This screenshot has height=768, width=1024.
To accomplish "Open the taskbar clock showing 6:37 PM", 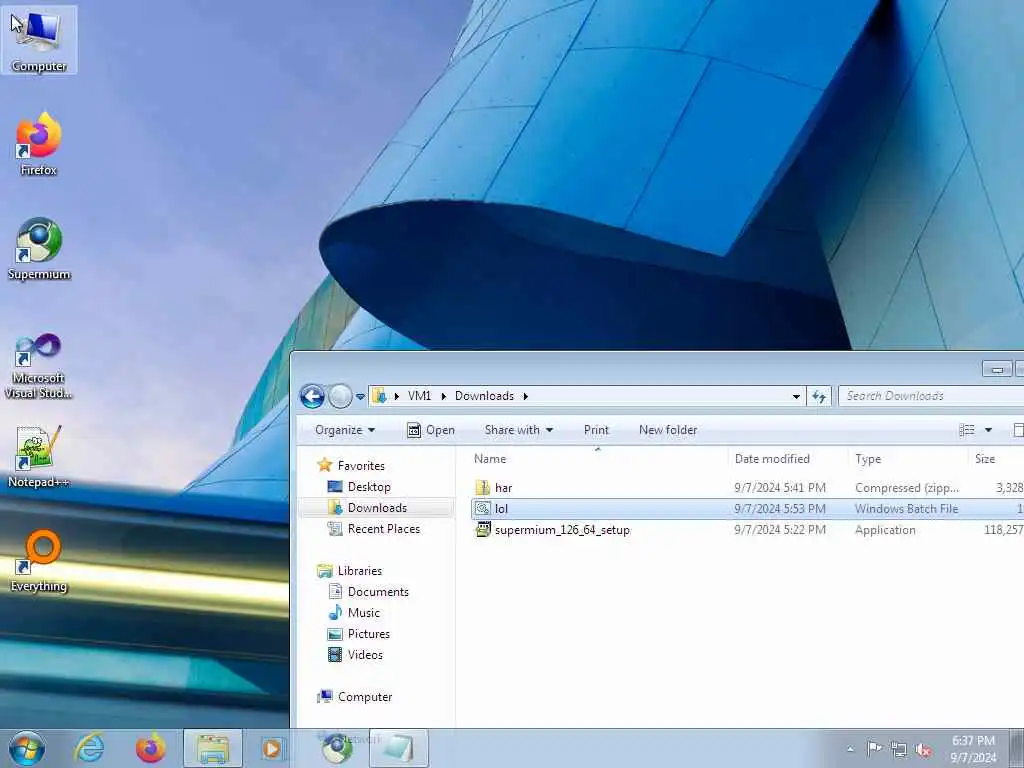I will tap(973, 749).
